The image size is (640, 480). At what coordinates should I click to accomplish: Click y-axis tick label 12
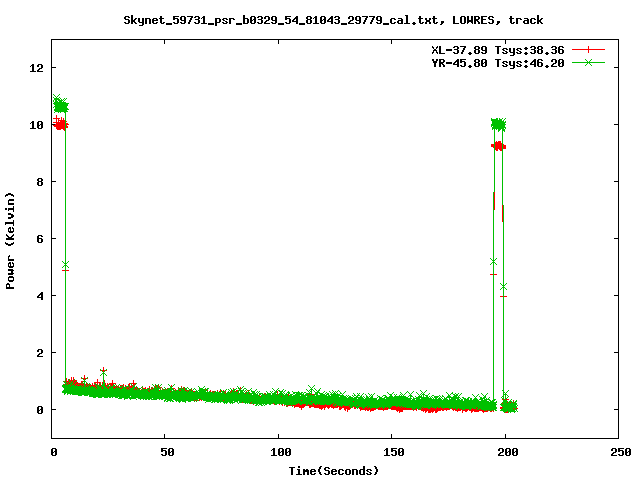click(x=36, y=68)
